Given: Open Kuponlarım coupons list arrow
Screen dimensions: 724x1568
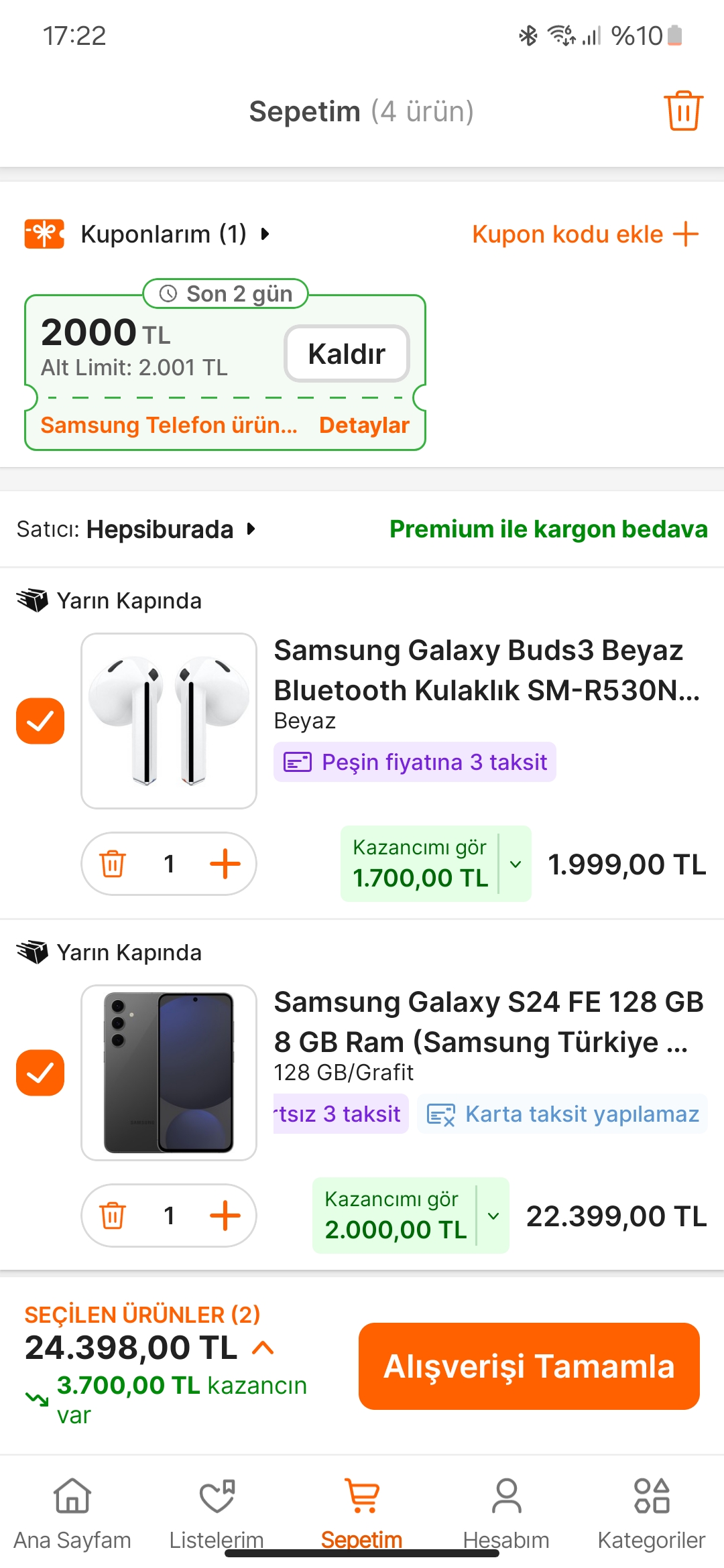Looking at the screenshot, I should tap(265, 234).
